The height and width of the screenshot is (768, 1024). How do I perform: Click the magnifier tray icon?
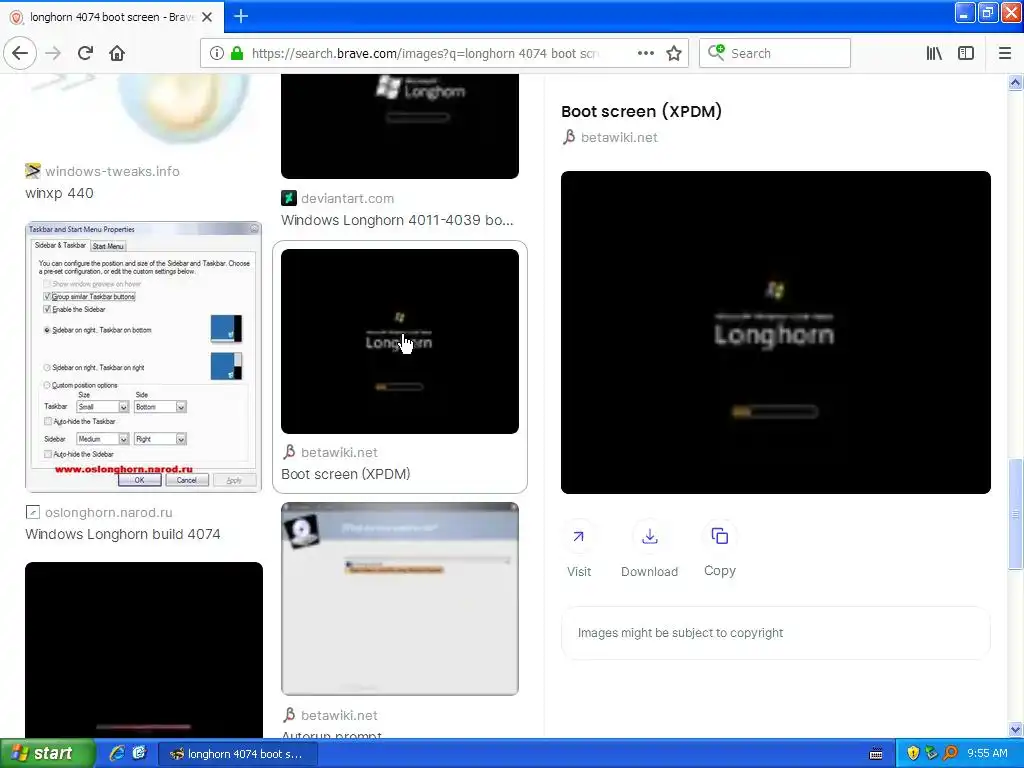[x=951, y=754]
